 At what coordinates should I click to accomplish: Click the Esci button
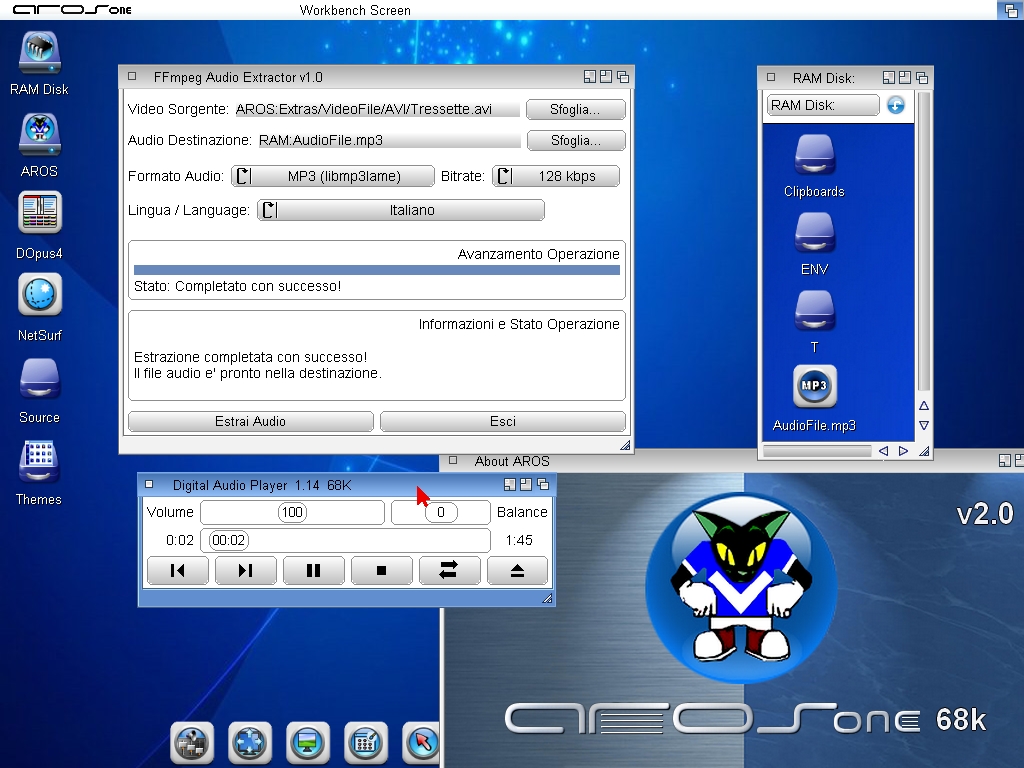pyautogui.click(x=503, y=422)
